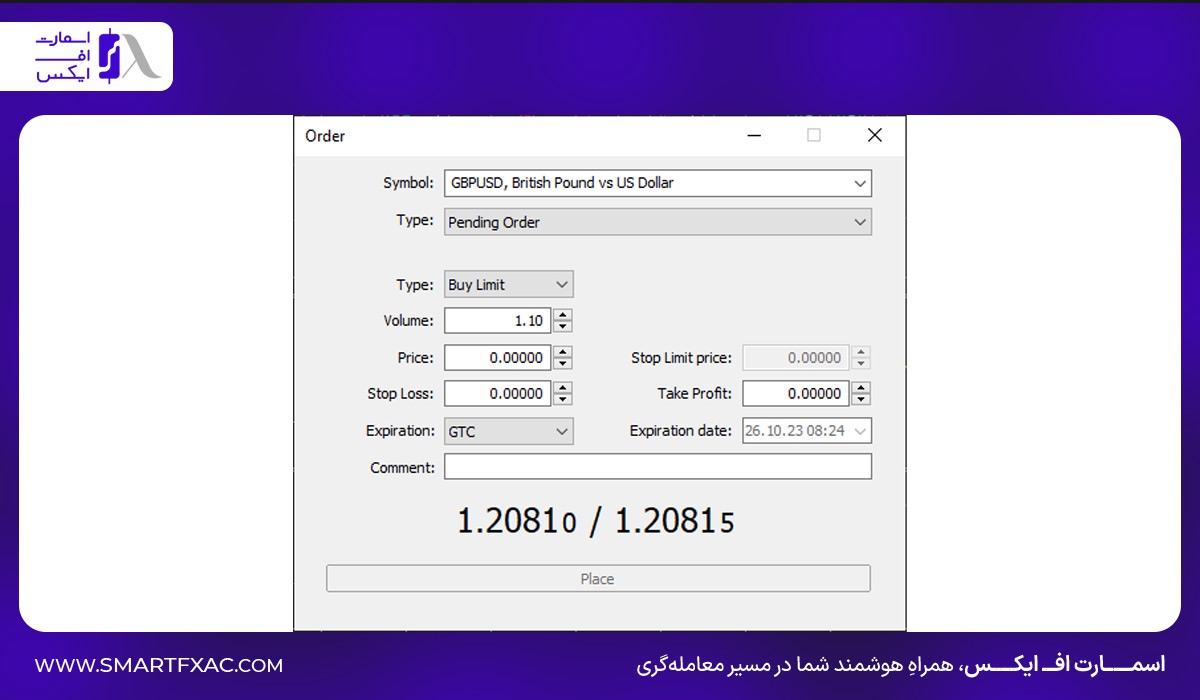The width and height of the screenshot is (1200, 700).
Task: Click the bid price 1.20810
Action: tap(517, 521)
